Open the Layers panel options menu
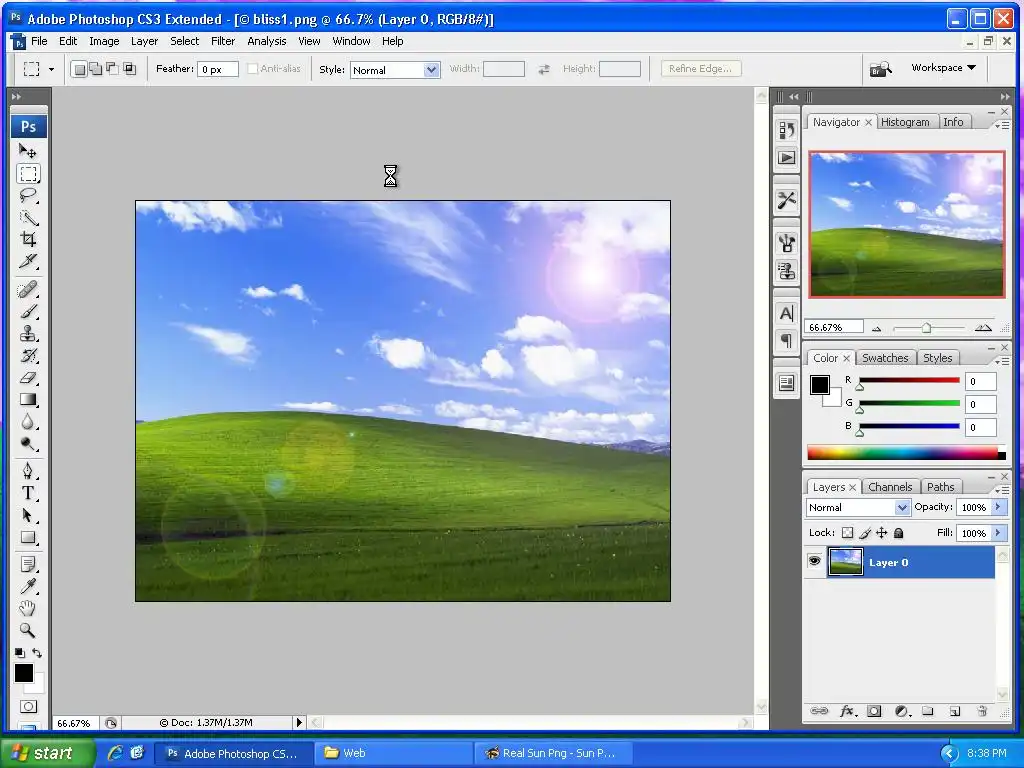 (x=1002, y=490)
